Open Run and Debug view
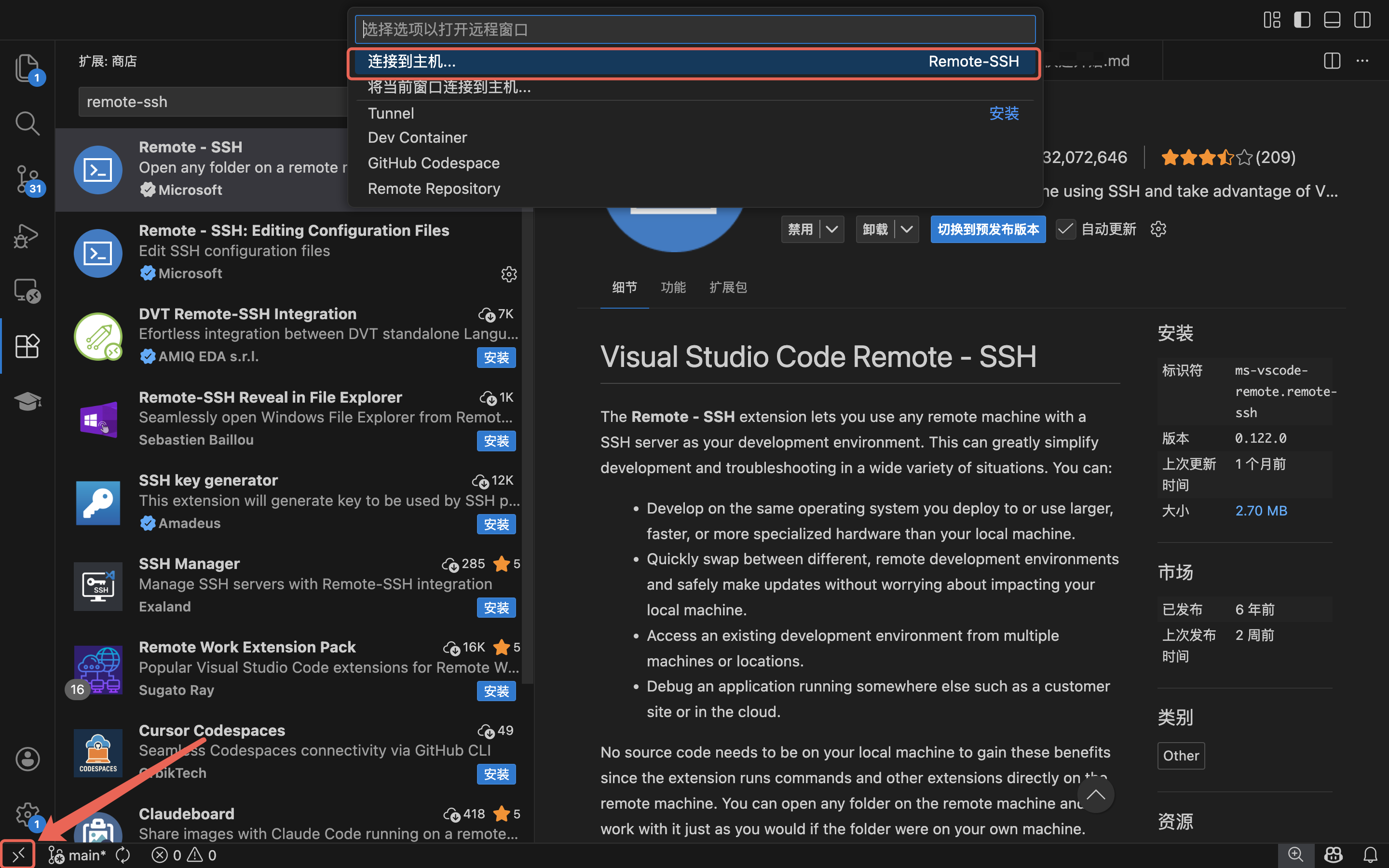Screen dimensions: 1389x868 27,235
